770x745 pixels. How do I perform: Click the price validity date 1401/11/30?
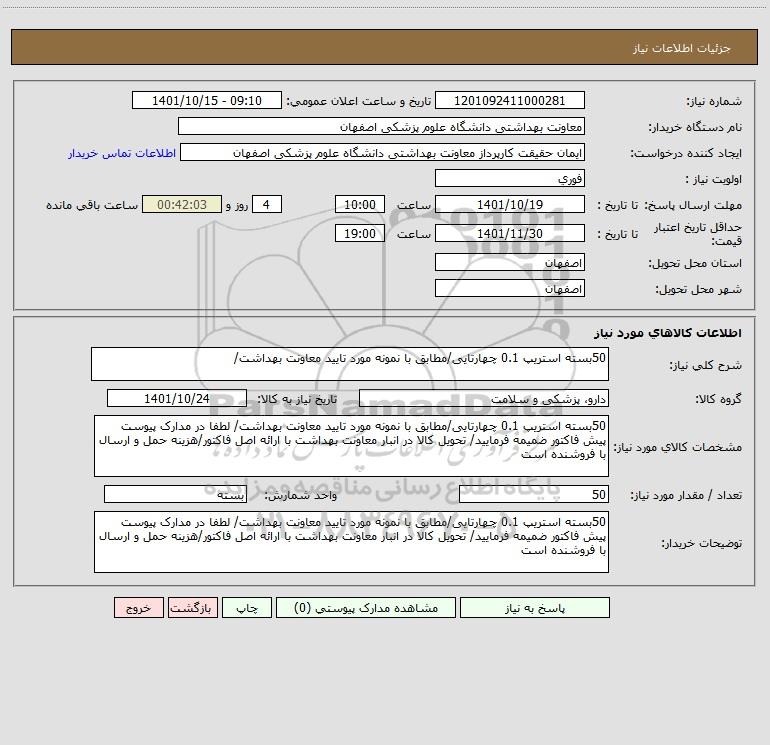(x=510, y=233)
